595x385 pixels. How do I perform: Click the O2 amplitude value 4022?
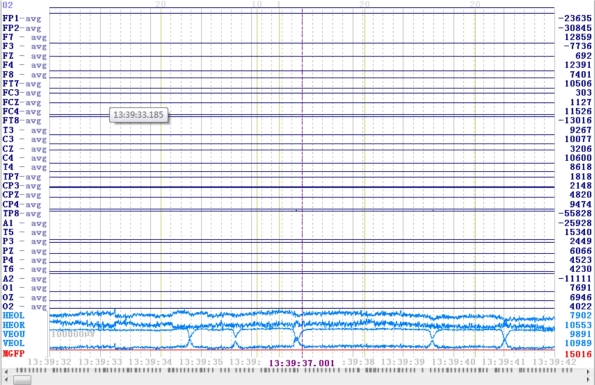pos(581,306)
